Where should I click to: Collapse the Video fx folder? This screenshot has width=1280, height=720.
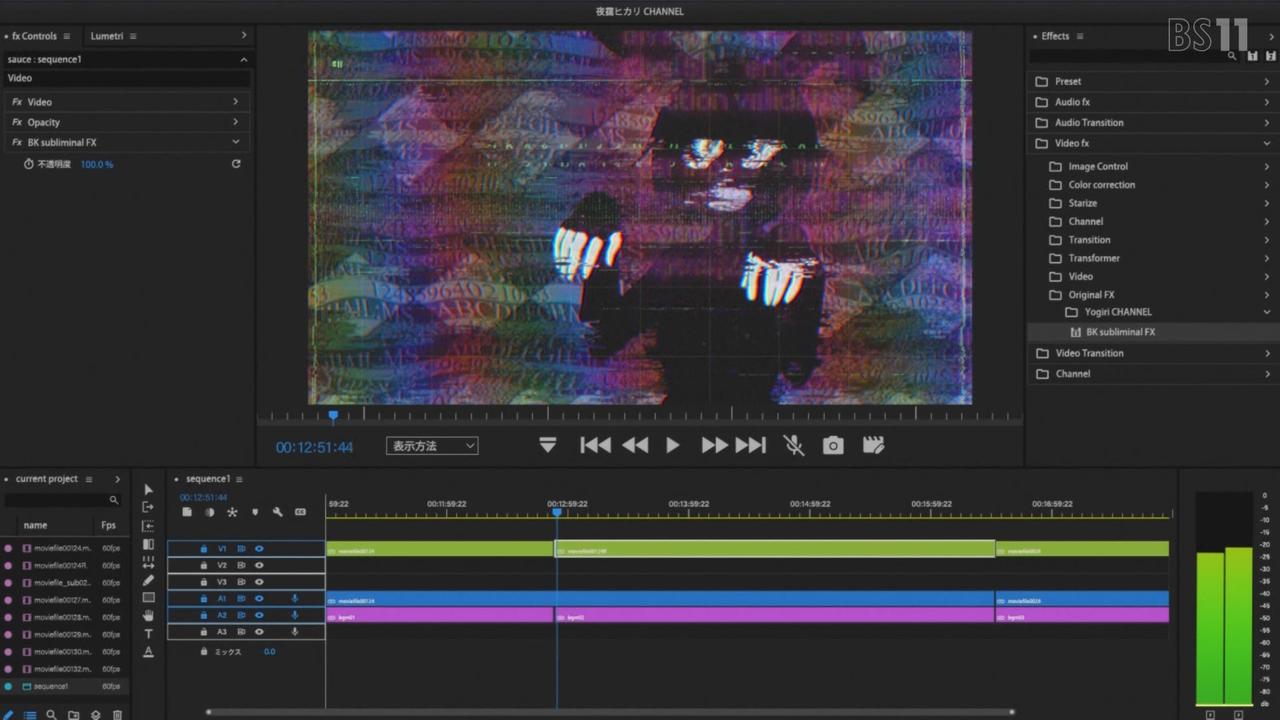[1267, 143]
